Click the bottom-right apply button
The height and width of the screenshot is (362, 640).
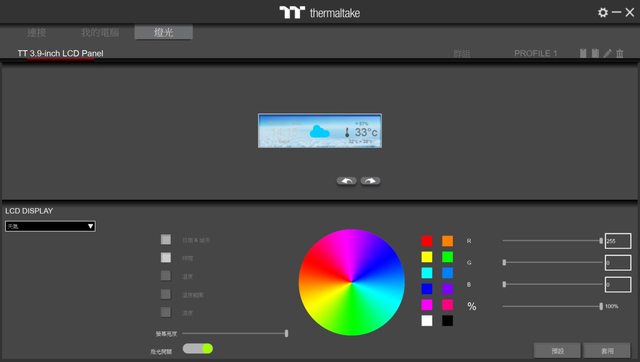pyautogui.click(x=607, y=351)
